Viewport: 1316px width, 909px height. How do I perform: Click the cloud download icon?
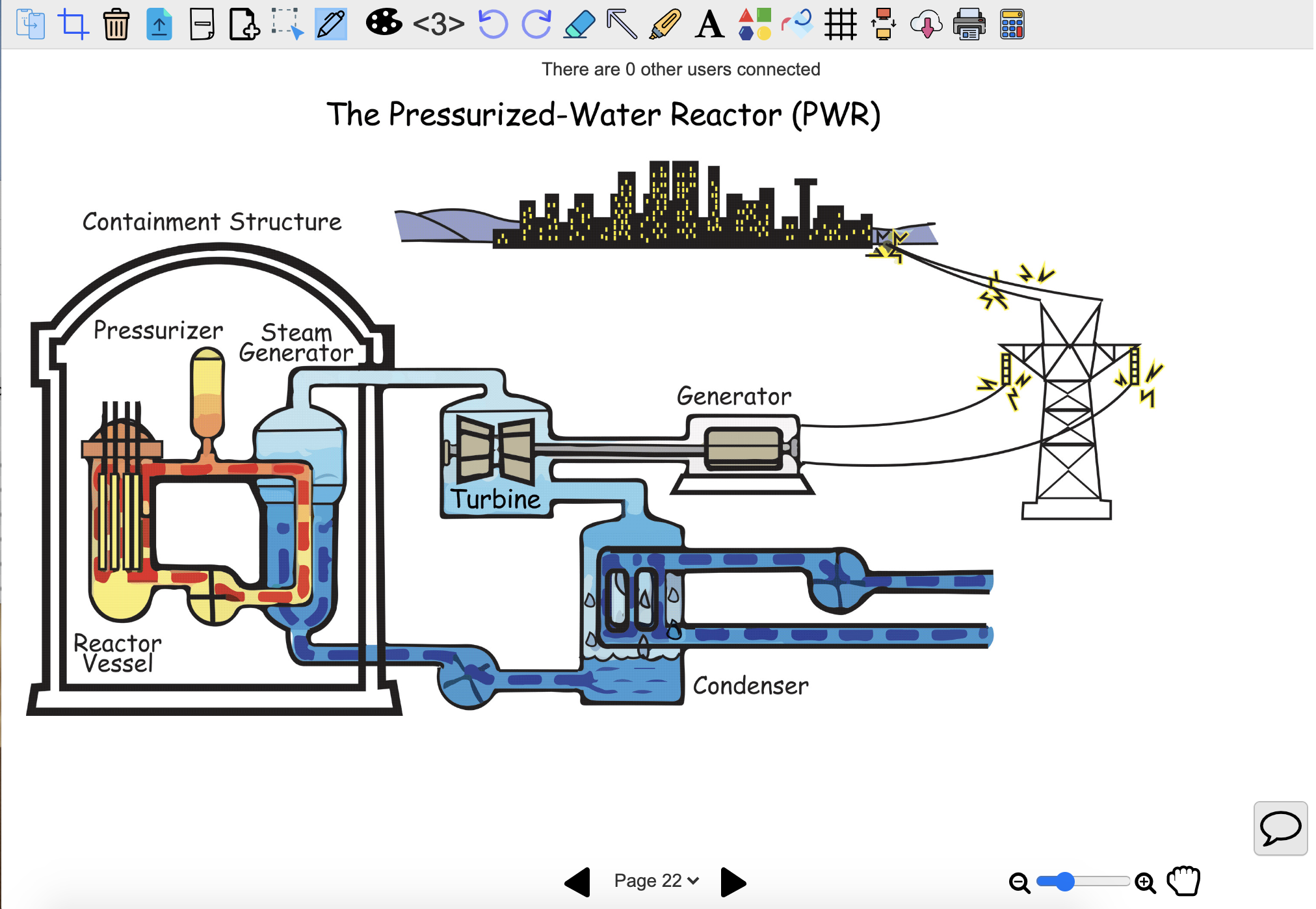click(x=926, y=25)
